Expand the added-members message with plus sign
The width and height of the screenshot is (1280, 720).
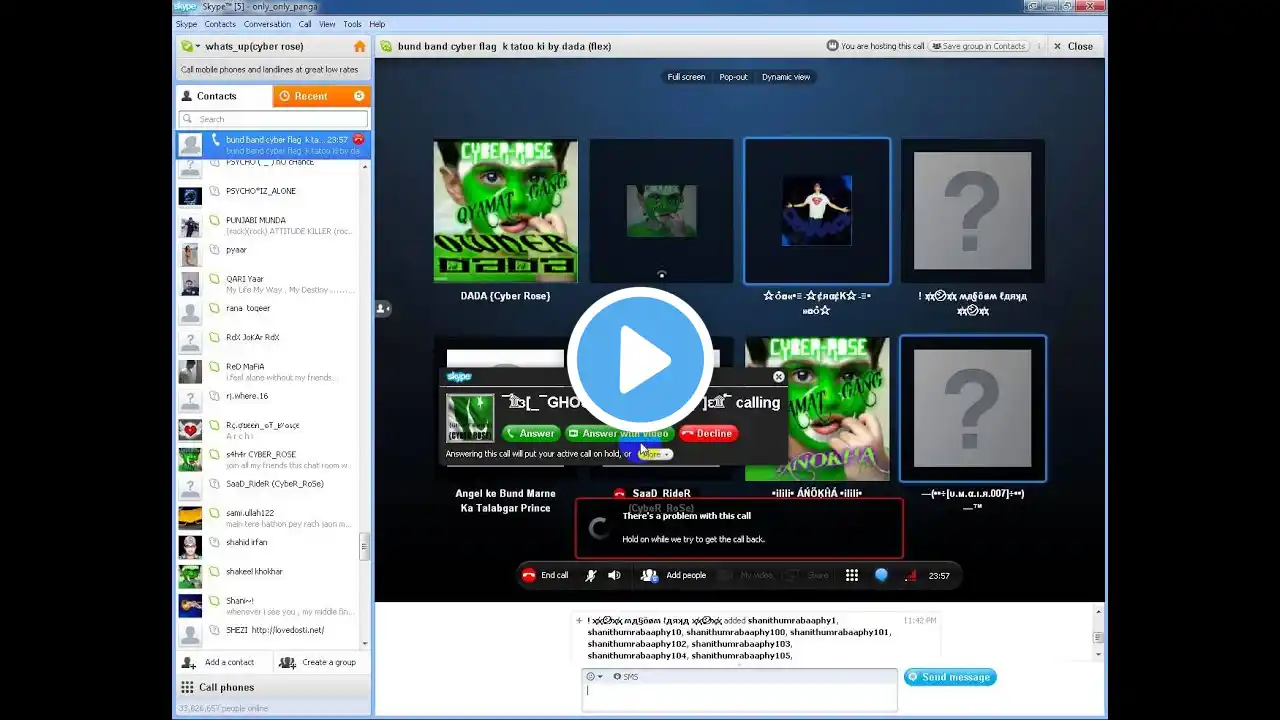coord(579,621)
